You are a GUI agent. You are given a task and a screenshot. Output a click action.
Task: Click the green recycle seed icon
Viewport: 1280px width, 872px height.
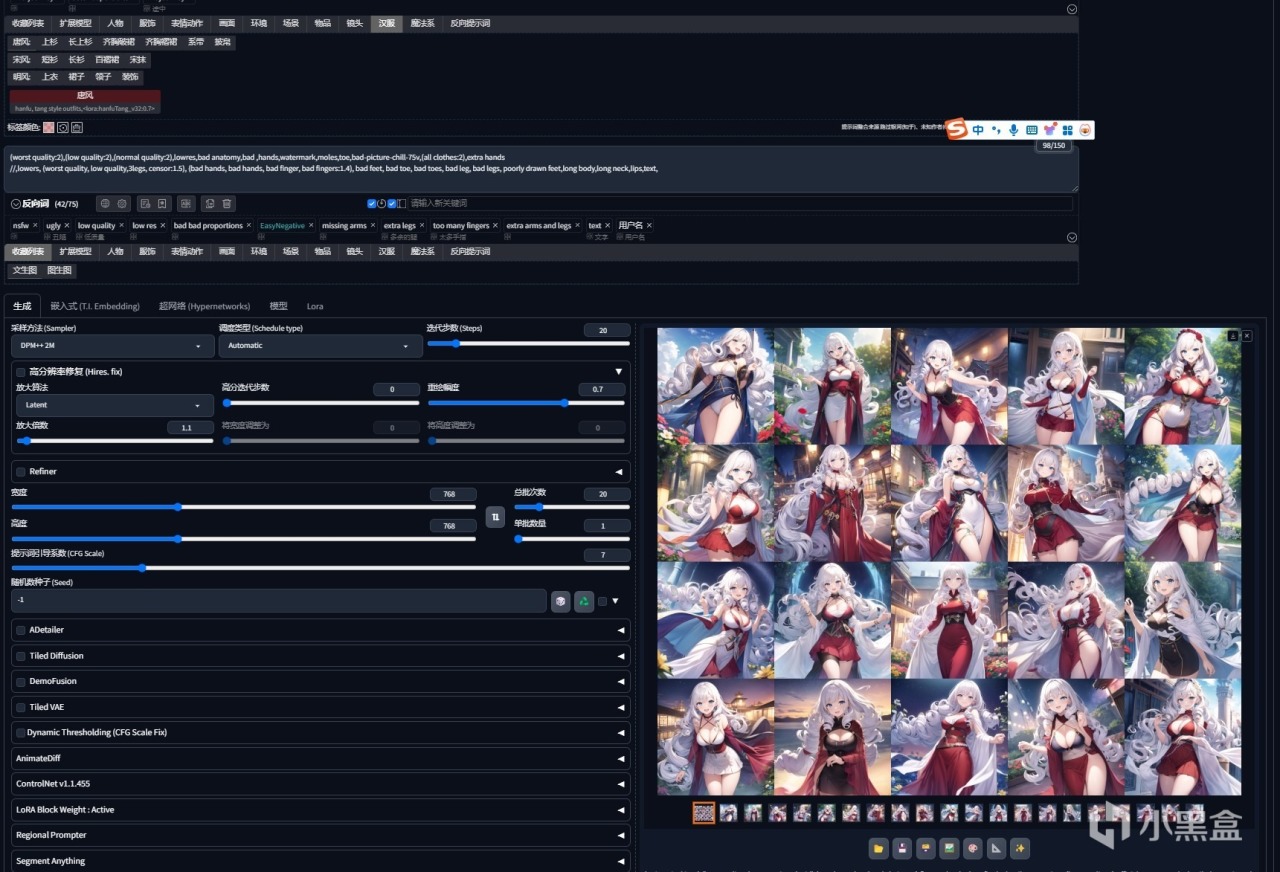point(584,601)
